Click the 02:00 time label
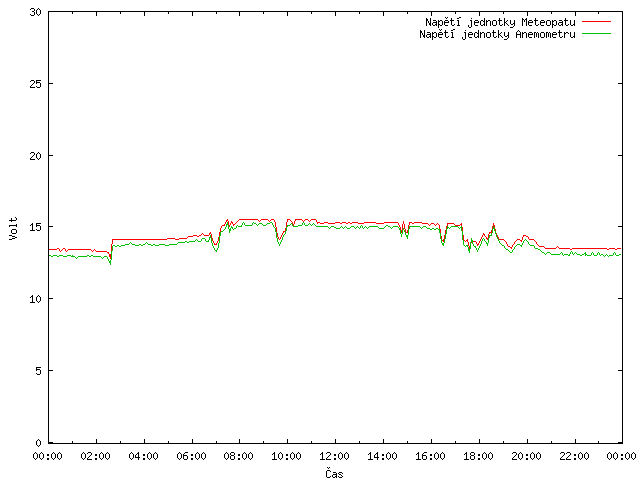The image size is (640, 480). 96,456
